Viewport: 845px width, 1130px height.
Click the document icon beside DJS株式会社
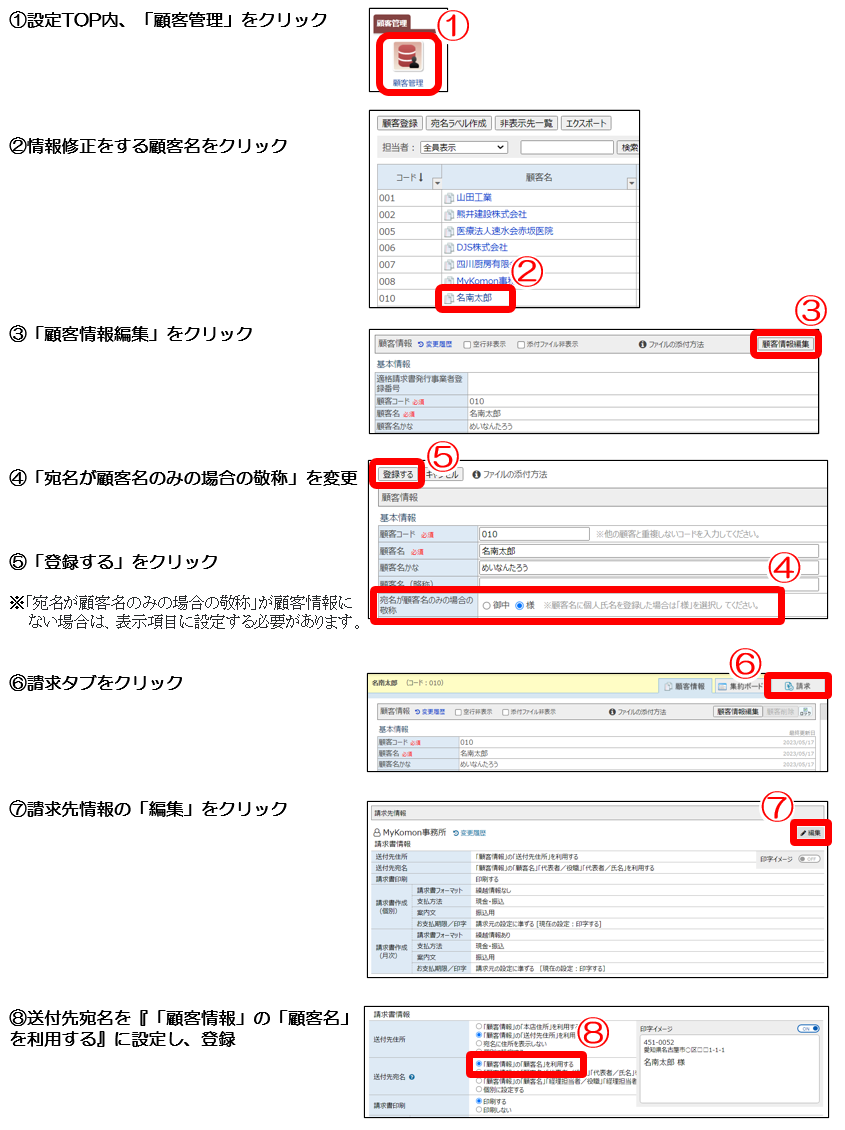click(x=449, y=247)
